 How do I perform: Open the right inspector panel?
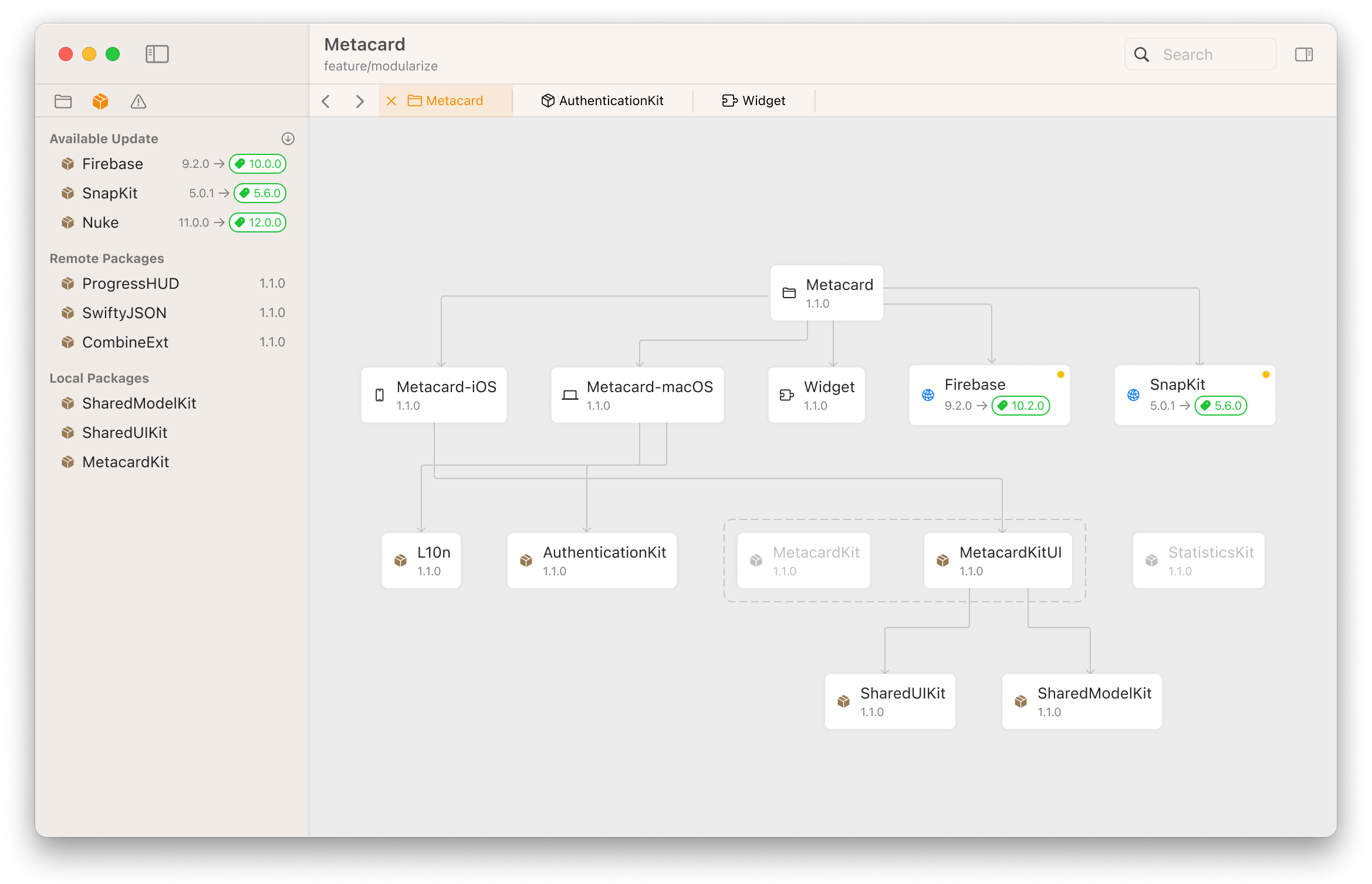tap(1304, 54)
